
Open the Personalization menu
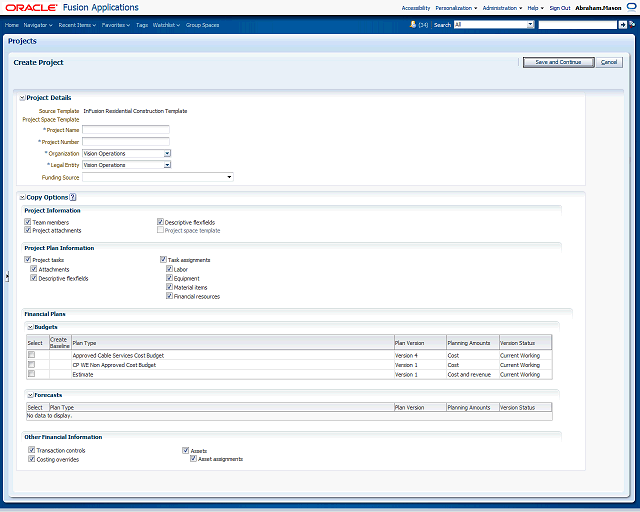coord(456,7)
